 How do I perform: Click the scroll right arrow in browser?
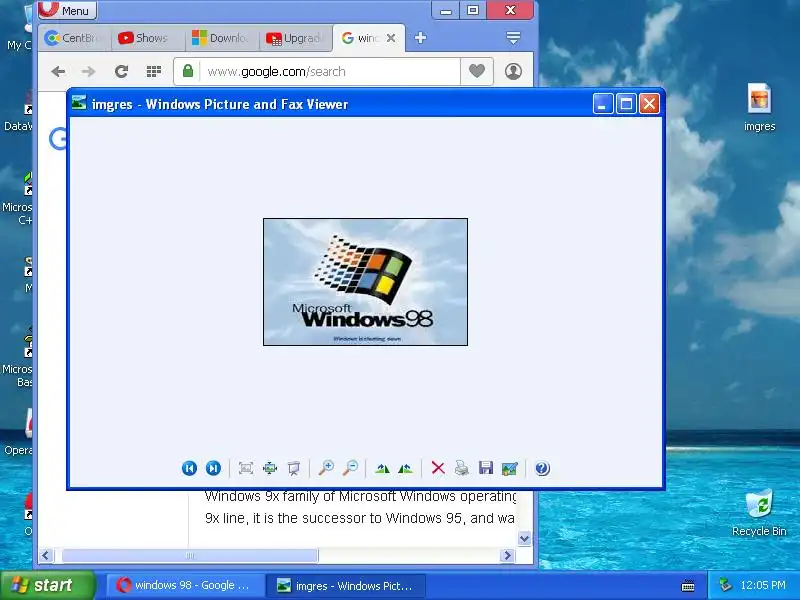[x=507, y=556]
